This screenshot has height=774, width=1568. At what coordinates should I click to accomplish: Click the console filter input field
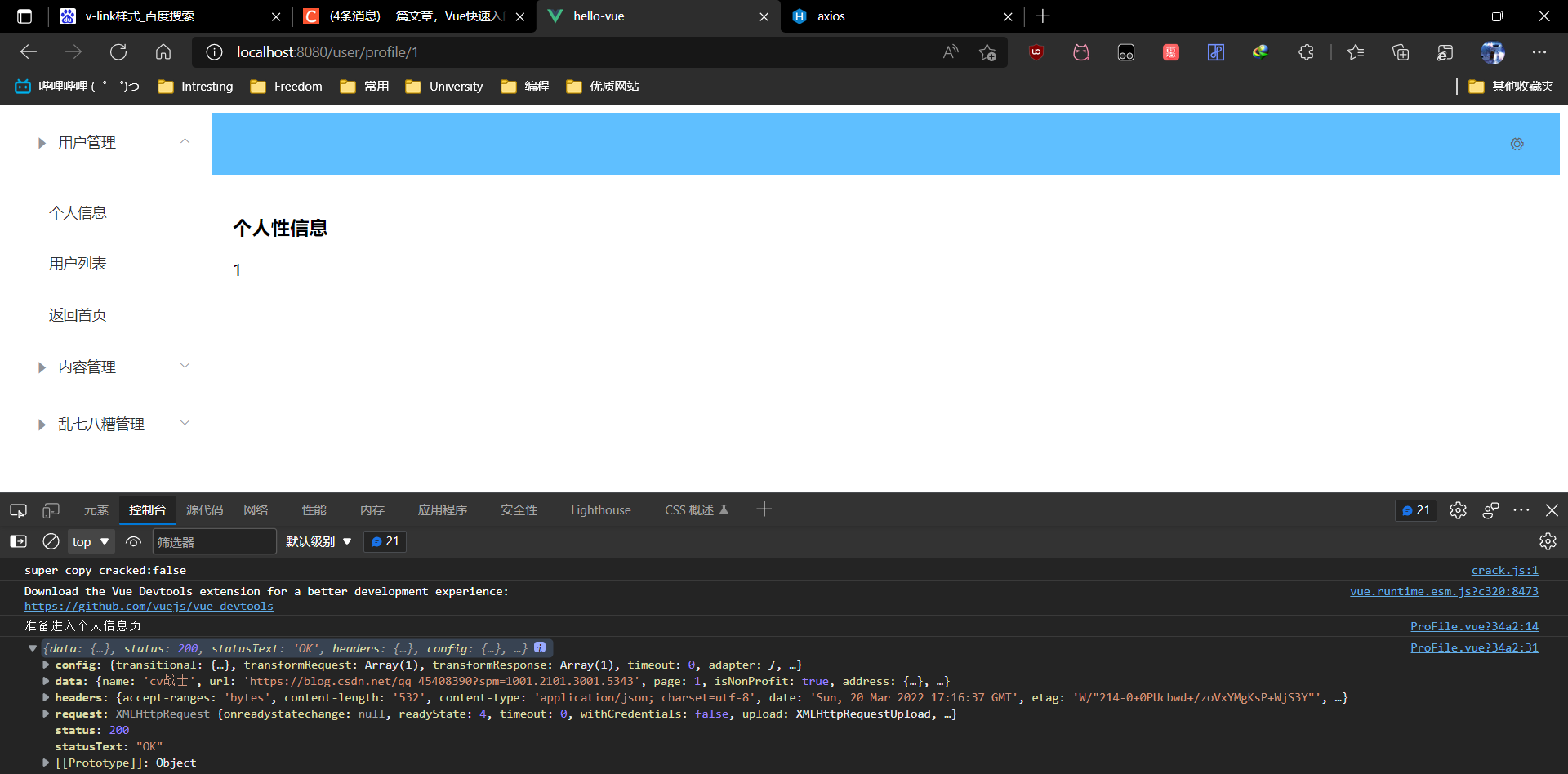click(214, 541)
